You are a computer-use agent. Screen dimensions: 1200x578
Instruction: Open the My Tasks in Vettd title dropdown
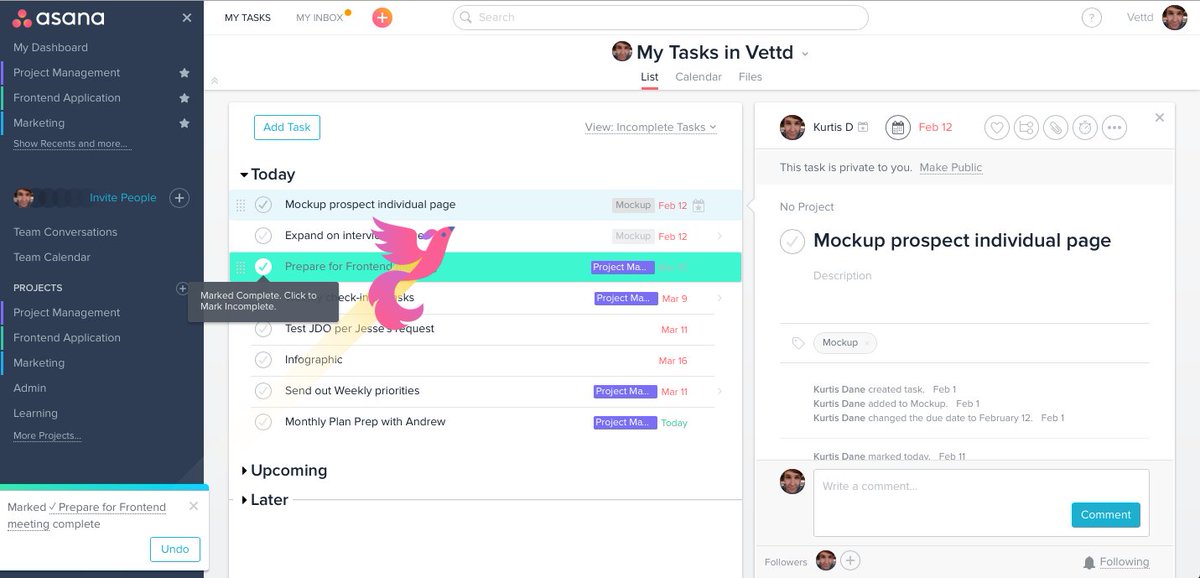805,53
